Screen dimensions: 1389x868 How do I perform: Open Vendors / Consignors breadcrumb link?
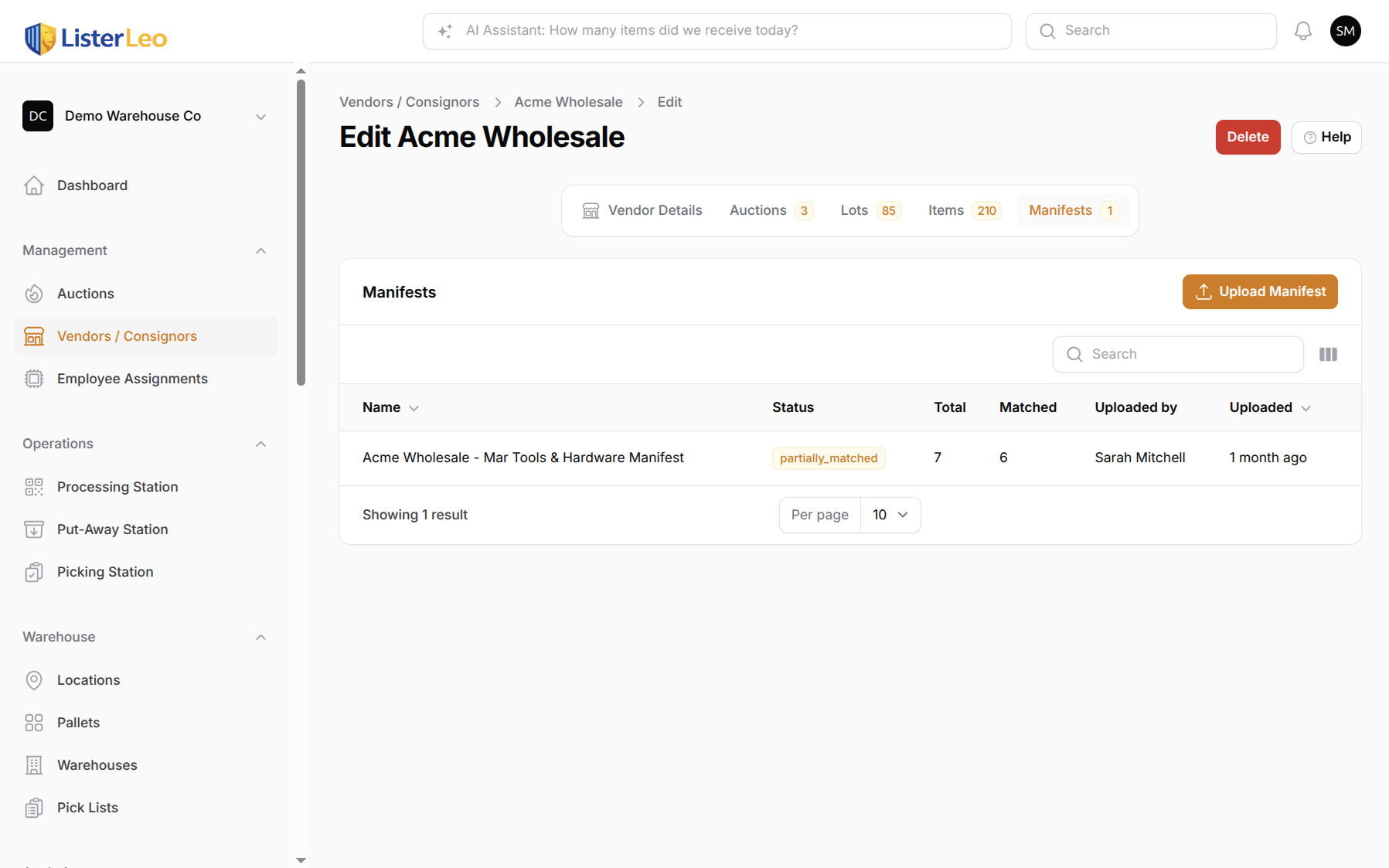click(409, 102)
